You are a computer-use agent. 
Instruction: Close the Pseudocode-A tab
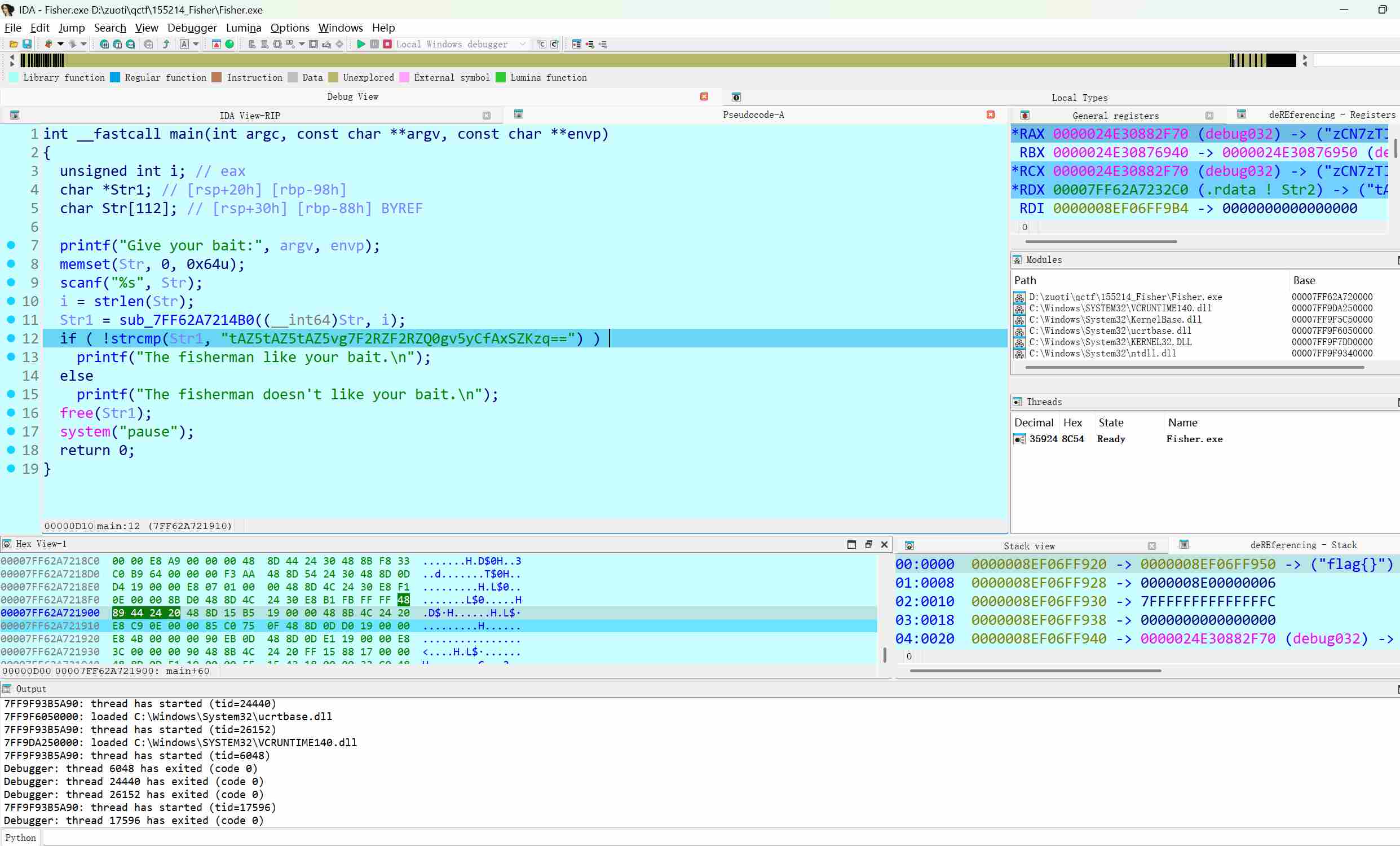990,114
